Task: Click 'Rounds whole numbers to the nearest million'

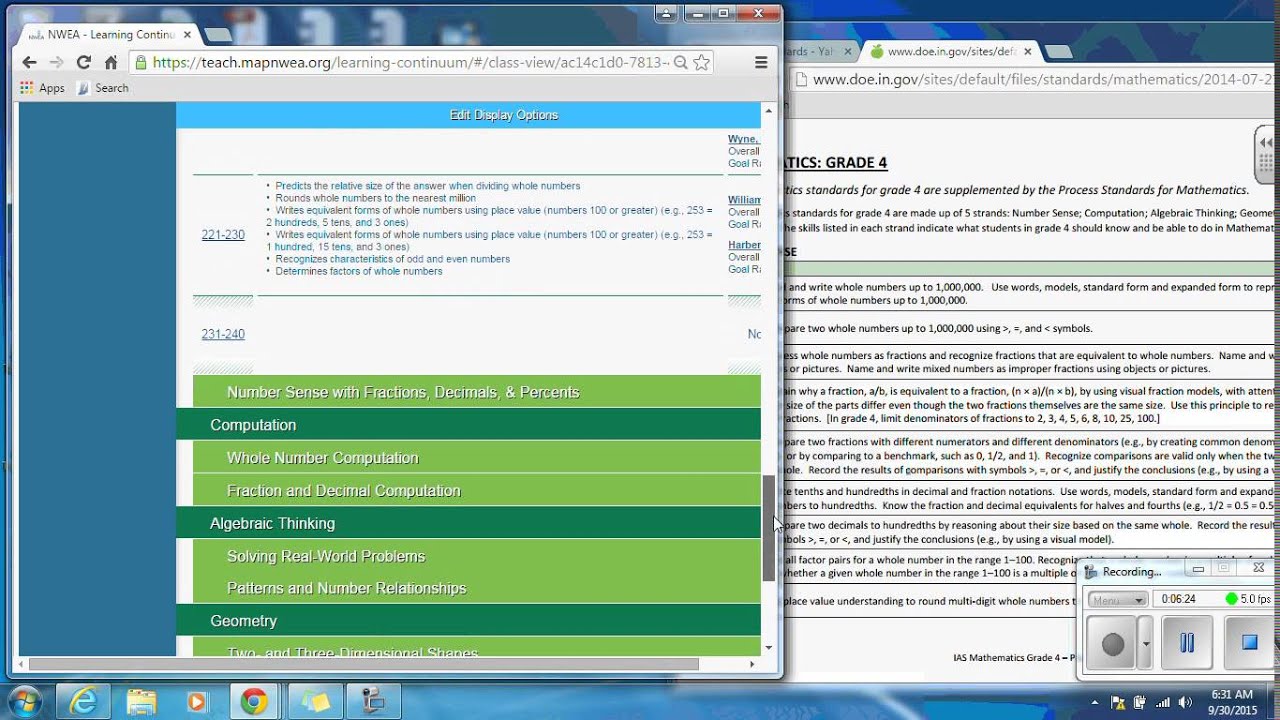Action: pyautogui.click(x=376, y=198)
